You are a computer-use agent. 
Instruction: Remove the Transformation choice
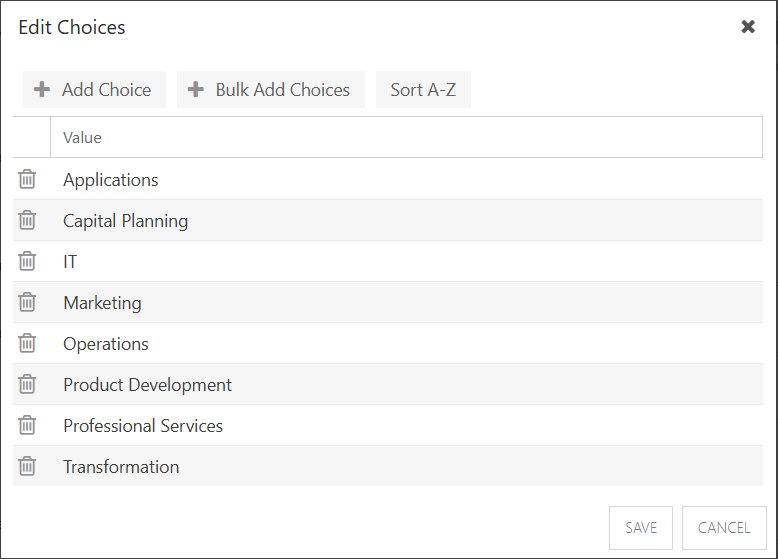[27, 466]
